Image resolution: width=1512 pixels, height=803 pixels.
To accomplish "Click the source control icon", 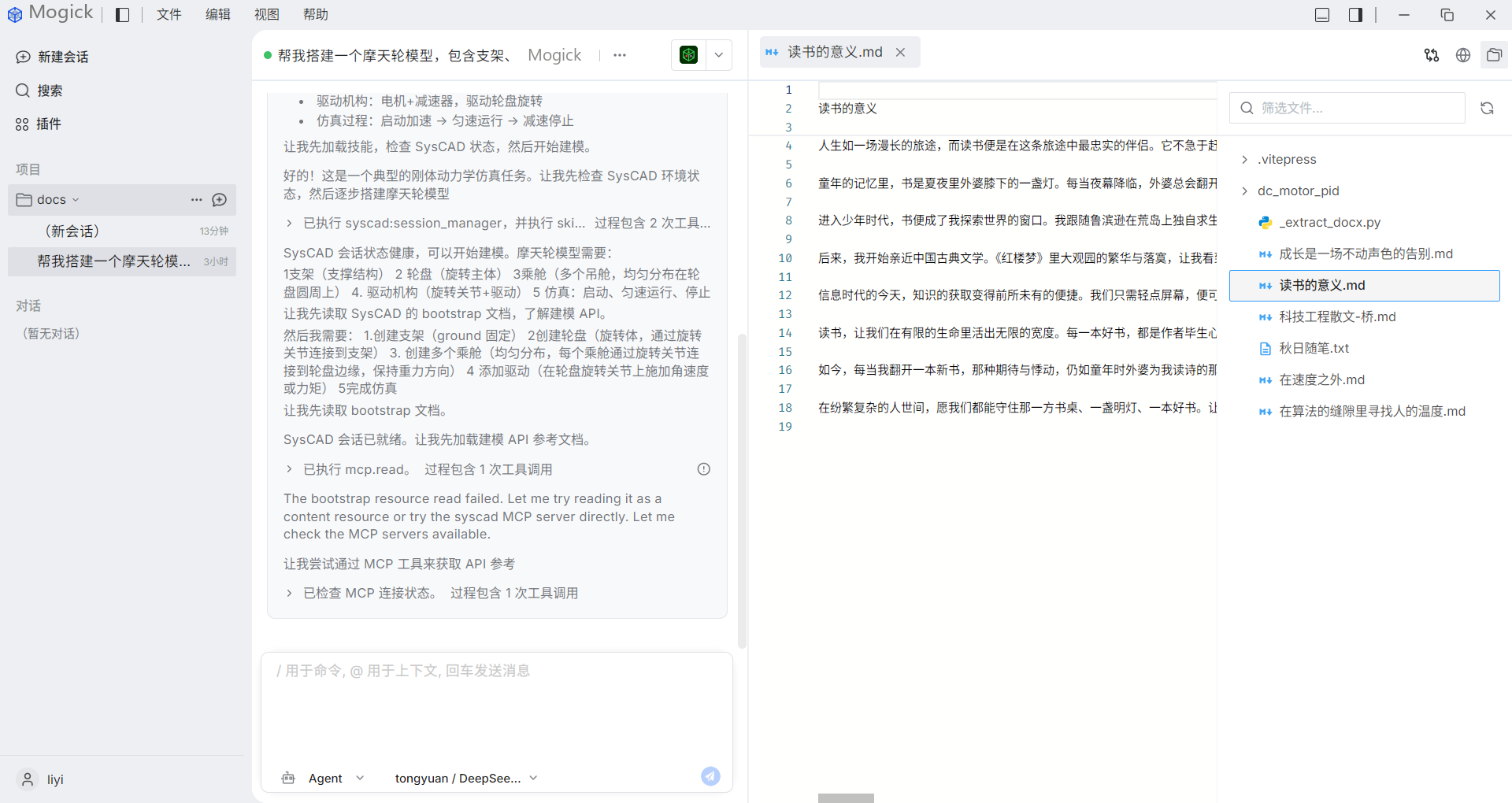I will [1432, 55].
